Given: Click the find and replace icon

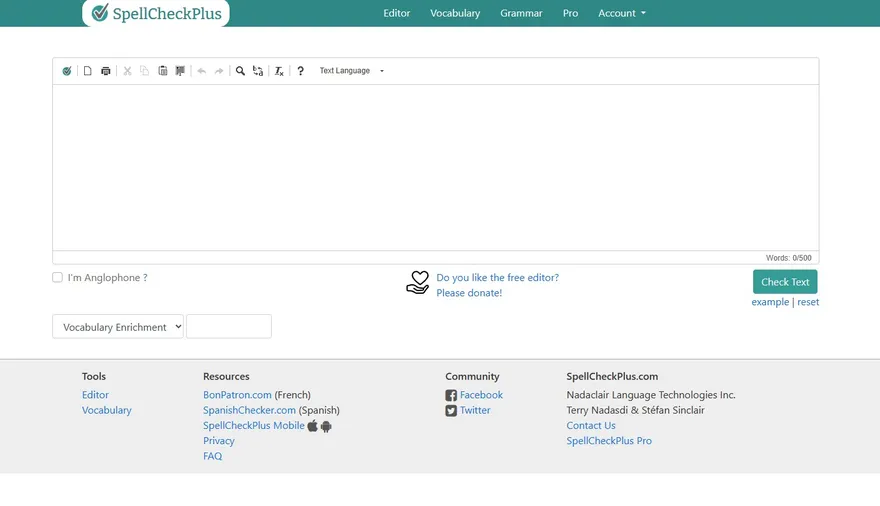Looking at the screenshot, I should [258, 71].
